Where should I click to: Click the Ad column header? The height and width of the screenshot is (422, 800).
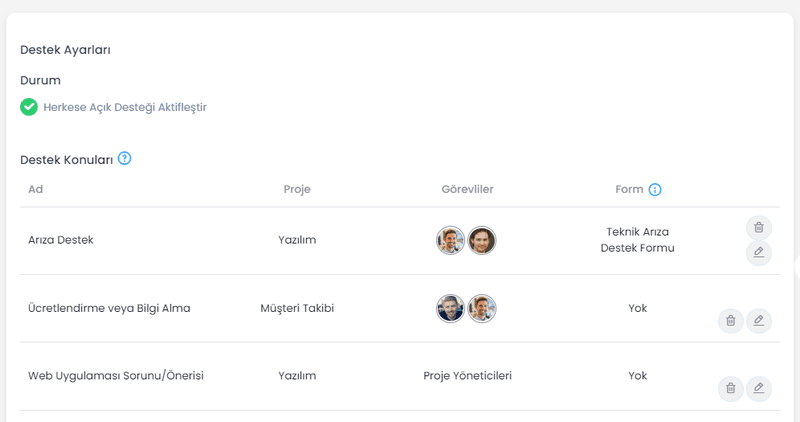36,189
